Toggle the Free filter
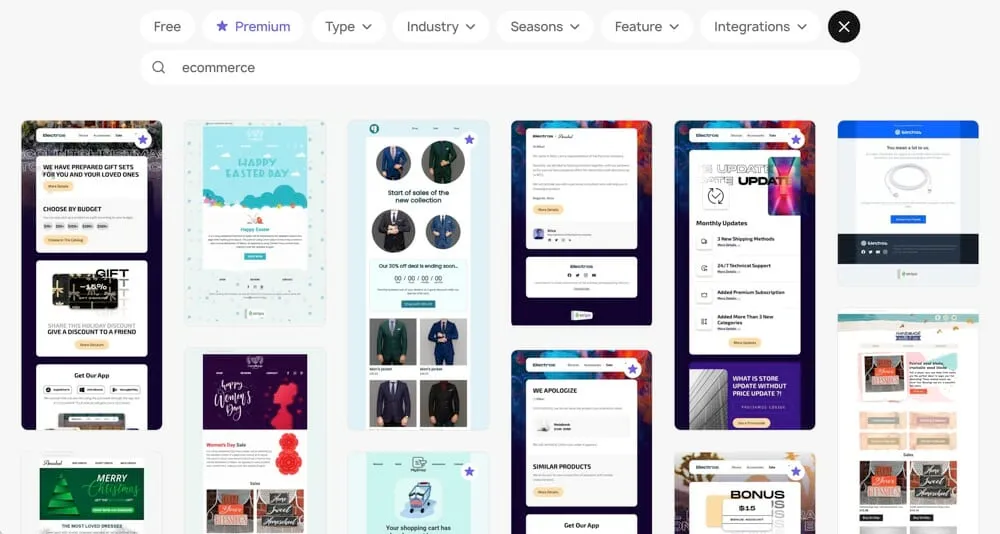 (167, 27)
